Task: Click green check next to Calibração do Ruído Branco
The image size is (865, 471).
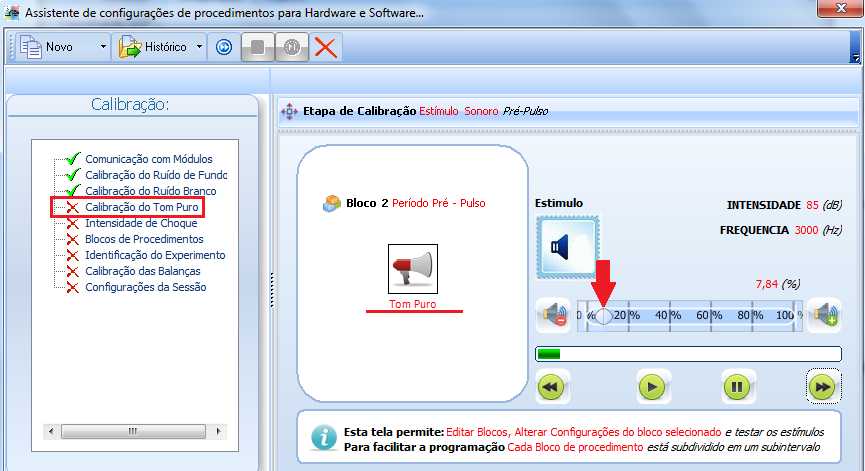Action: click(73, 191)
